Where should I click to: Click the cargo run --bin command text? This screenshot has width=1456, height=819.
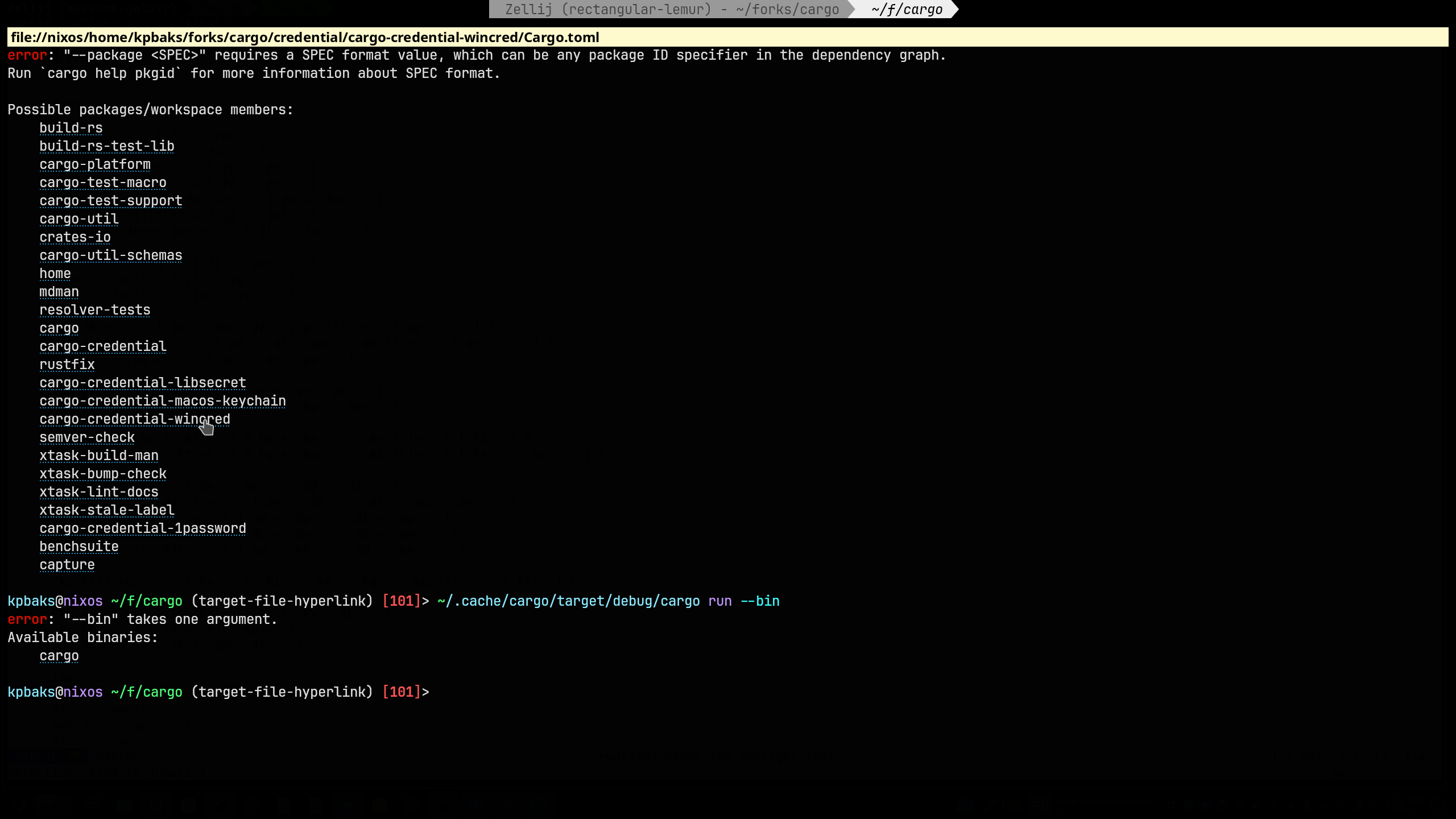coord(608,601)
